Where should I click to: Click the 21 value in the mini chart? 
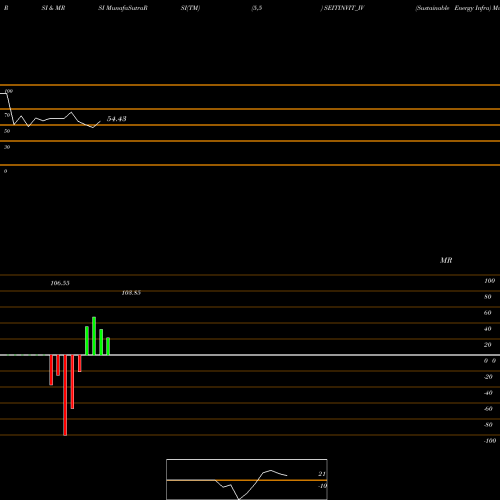[x=322, y=474]
